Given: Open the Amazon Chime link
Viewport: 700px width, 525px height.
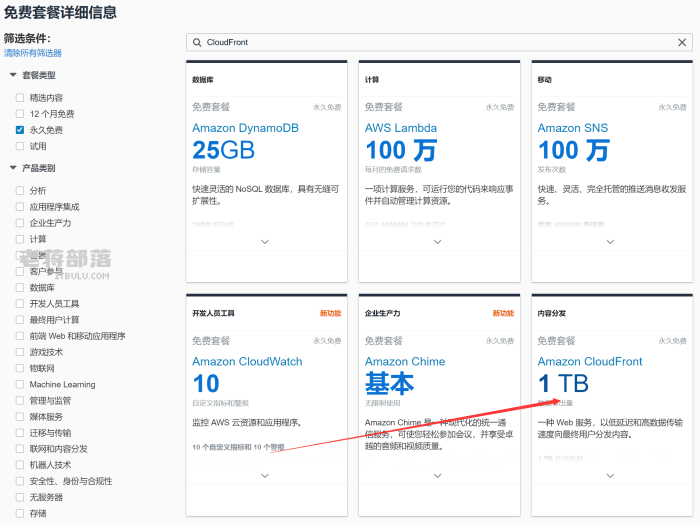Looking at the screenshot, I should (x=405, y=362).
